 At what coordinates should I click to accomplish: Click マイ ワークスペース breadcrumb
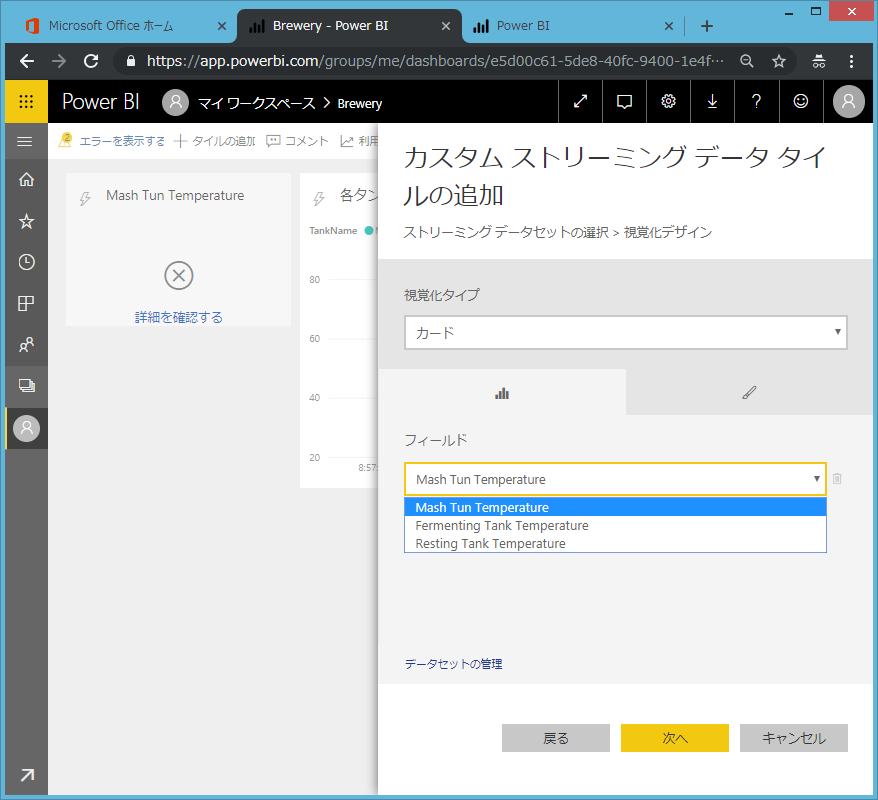point(256,104)
